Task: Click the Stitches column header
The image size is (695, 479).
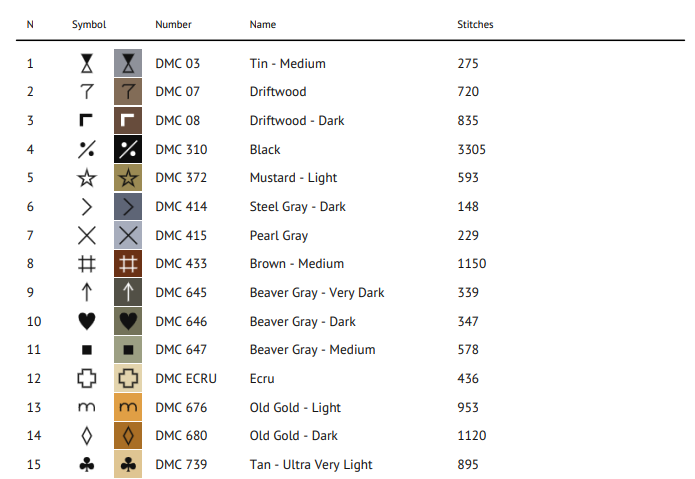Action: coord(475,24)
